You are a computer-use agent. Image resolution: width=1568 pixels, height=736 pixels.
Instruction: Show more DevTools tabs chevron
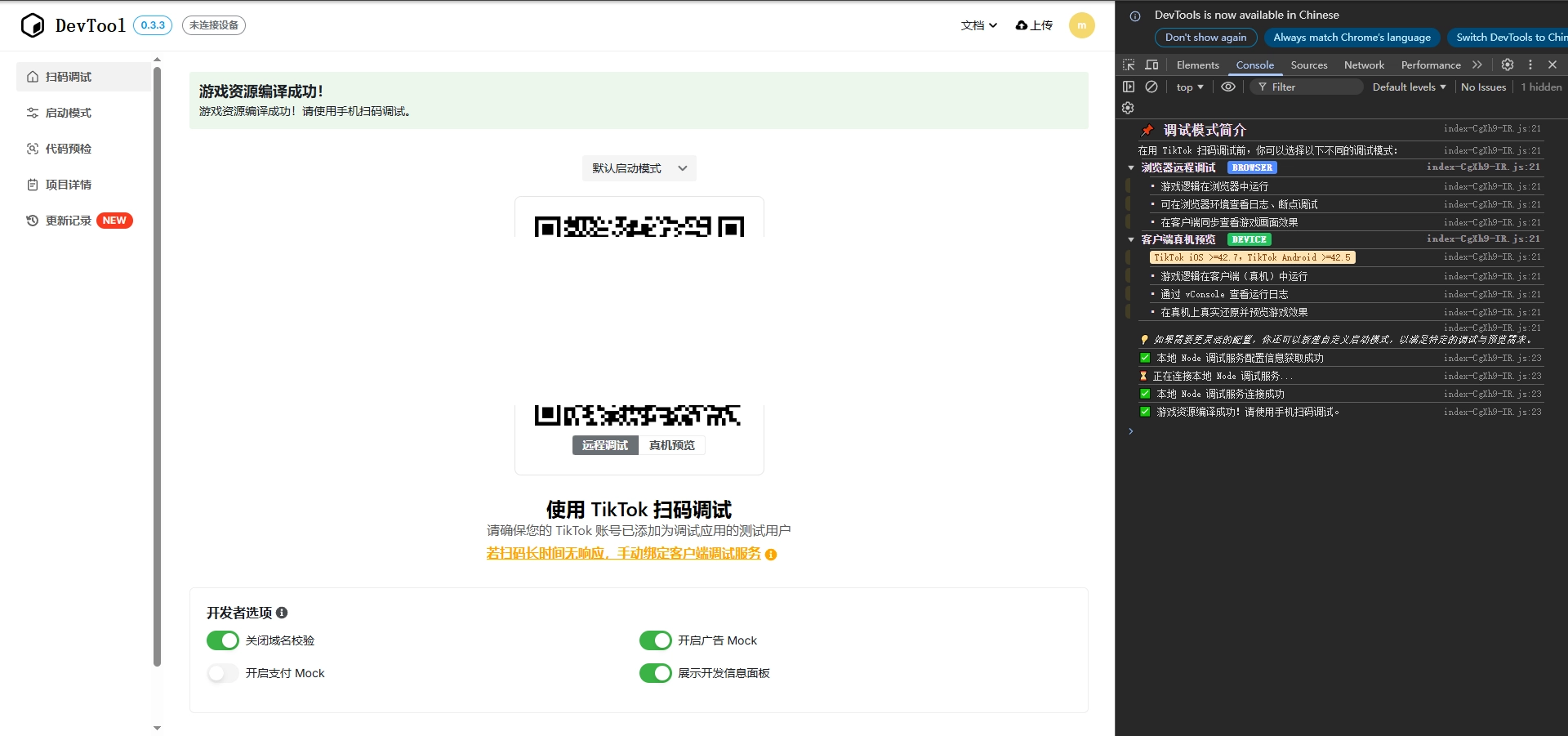tap(1477, 65)
